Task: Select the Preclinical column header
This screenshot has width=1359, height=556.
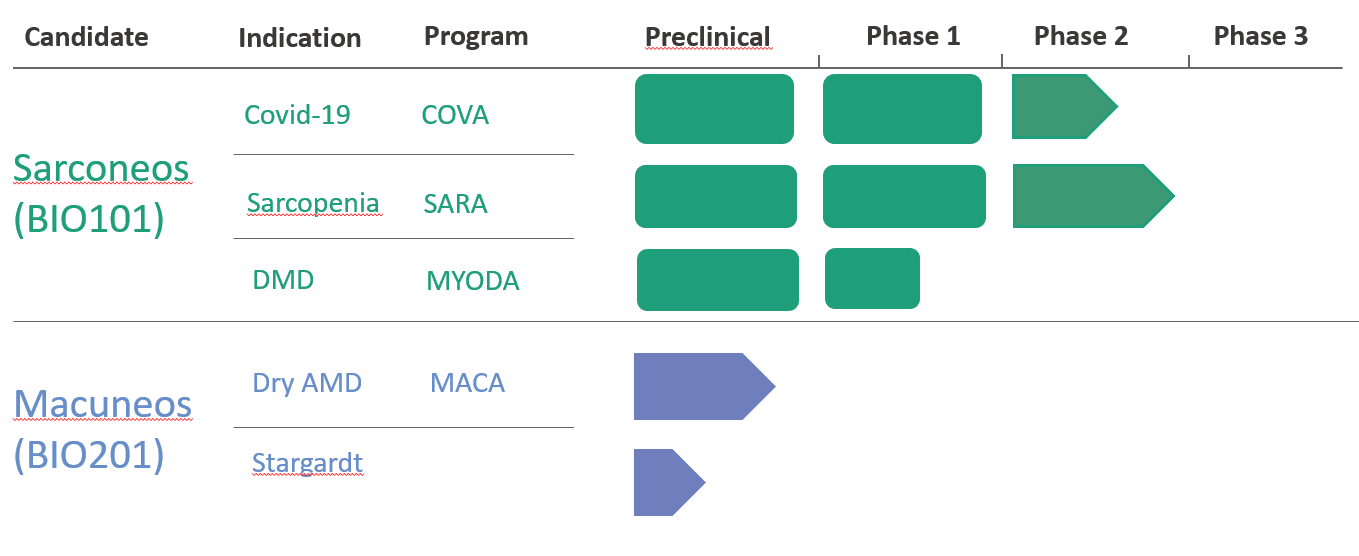Action: pyautogui.click(x=708, y=37)
